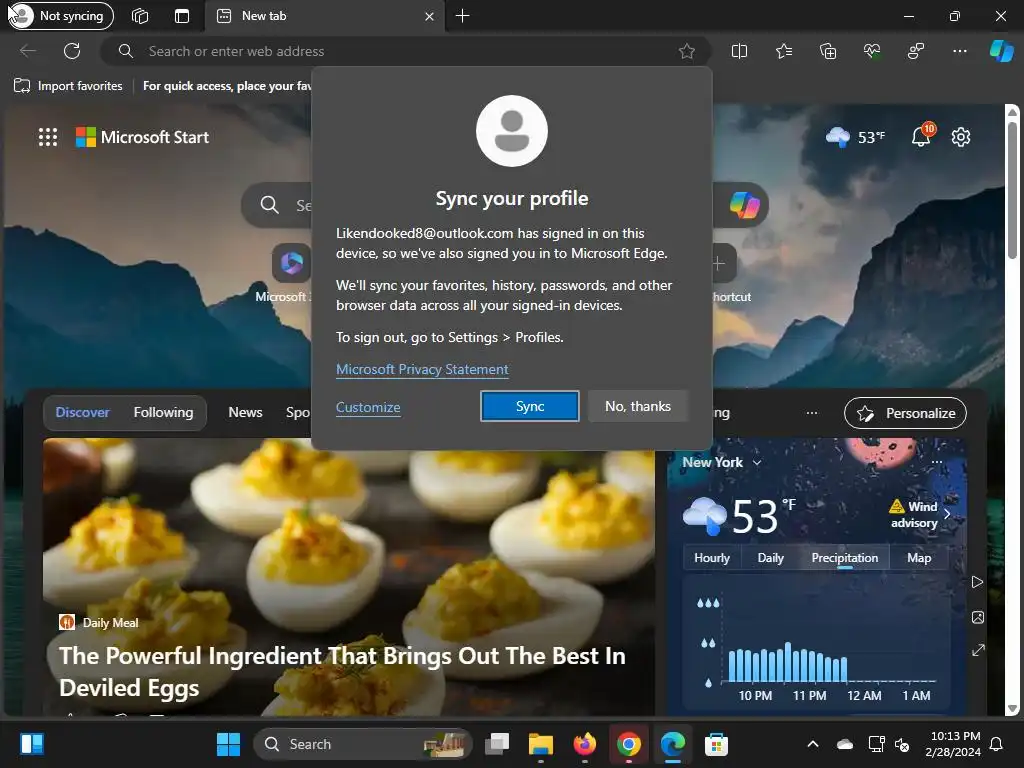Open the deviled eggs article headline
This screenshot has width=1024, height=768.
(342, 671)
